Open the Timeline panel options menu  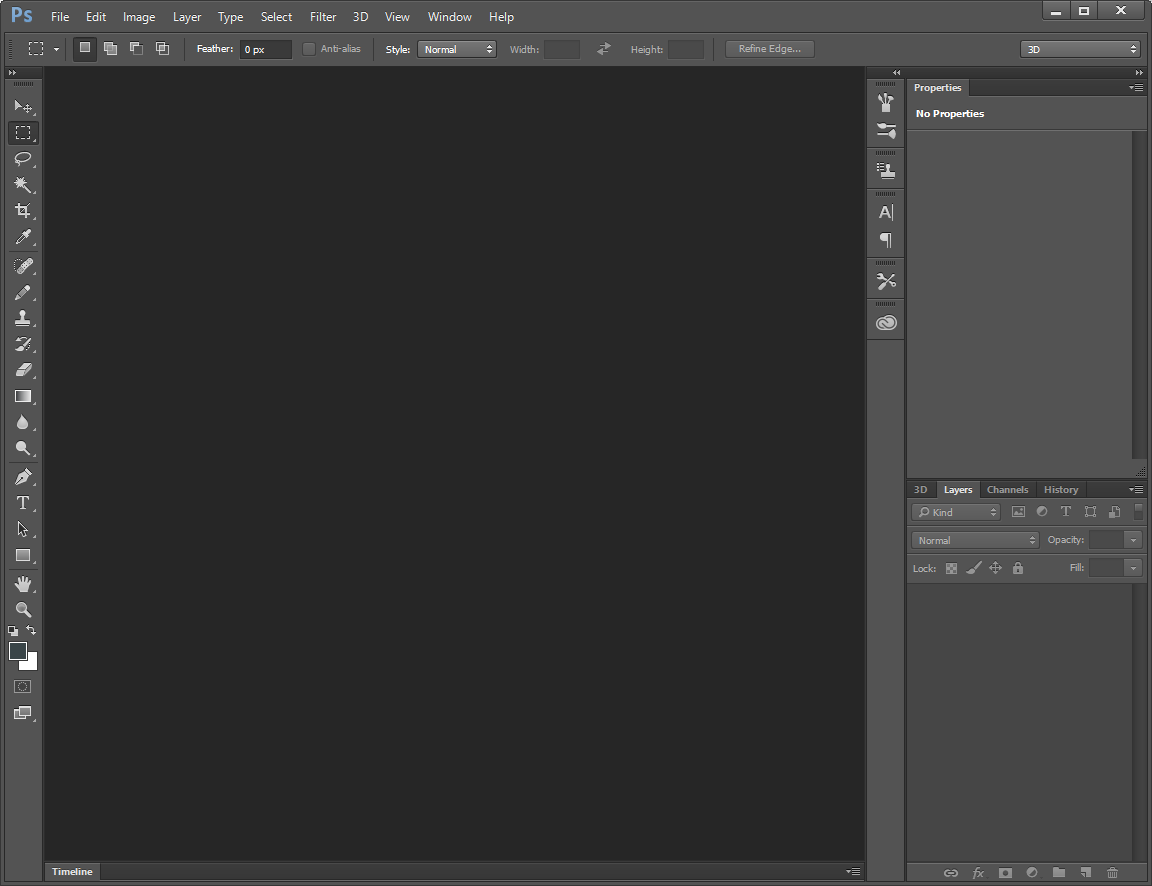coord(853,871)
